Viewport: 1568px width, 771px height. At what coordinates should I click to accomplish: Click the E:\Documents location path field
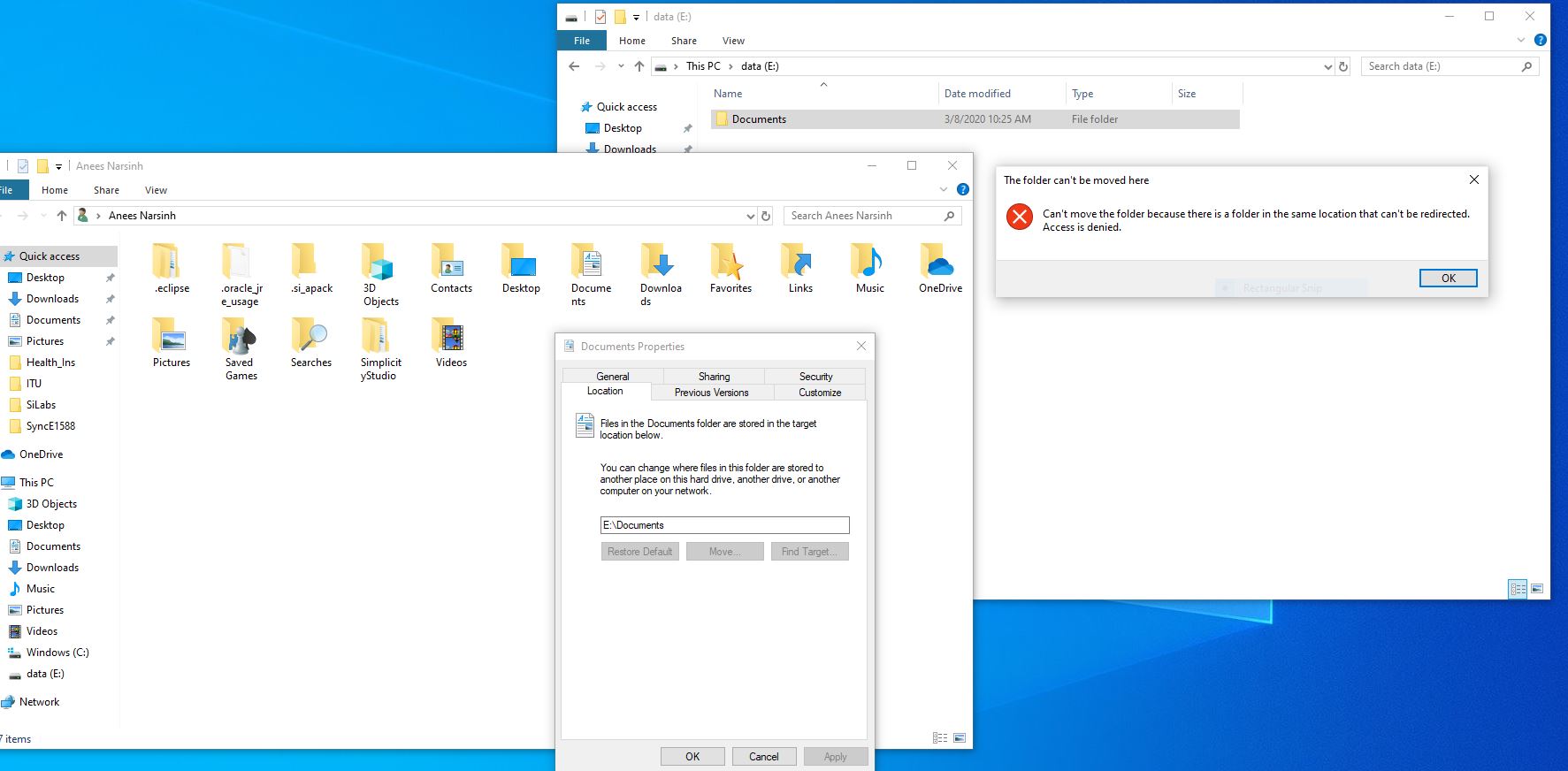click(x=725, y=525)
